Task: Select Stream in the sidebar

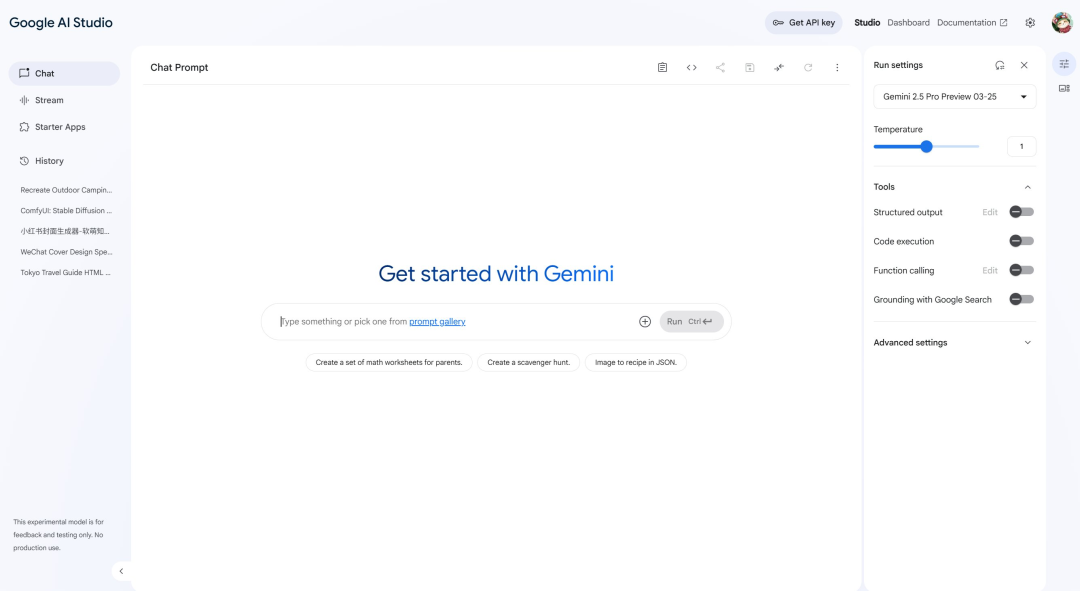Action: (x=64, y=100)
